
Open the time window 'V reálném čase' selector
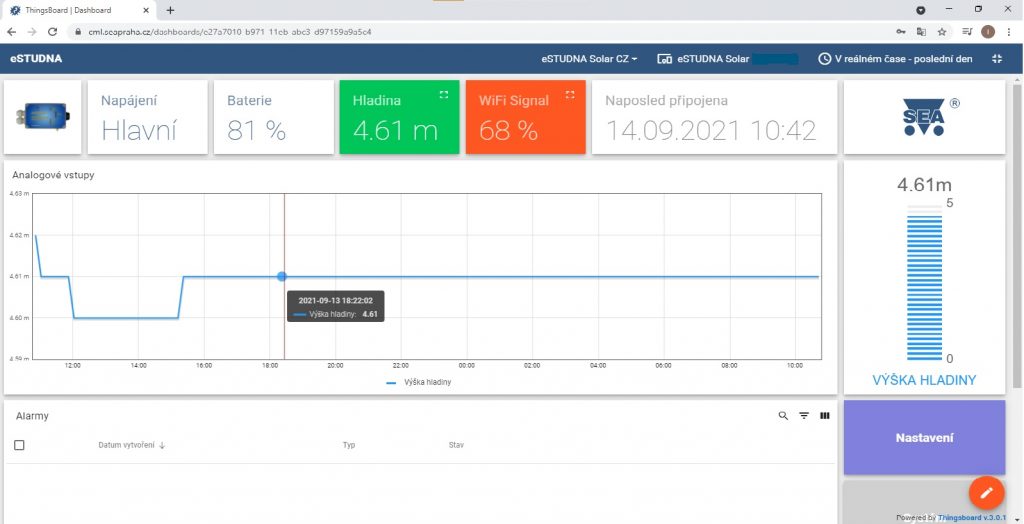pos(895,59)
